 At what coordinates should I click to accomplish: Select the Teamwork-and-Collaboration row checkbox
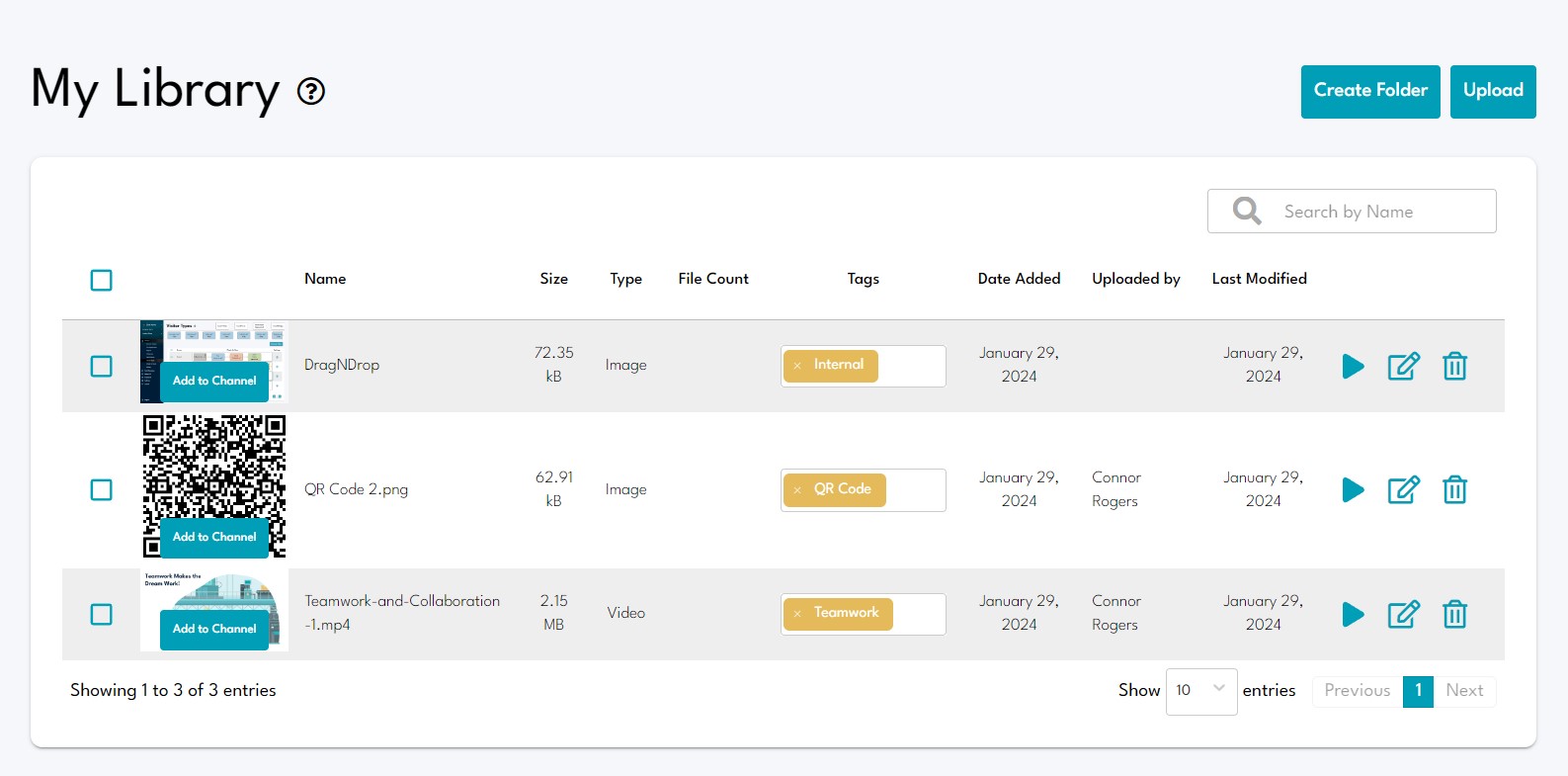click(x=101, y=614)
